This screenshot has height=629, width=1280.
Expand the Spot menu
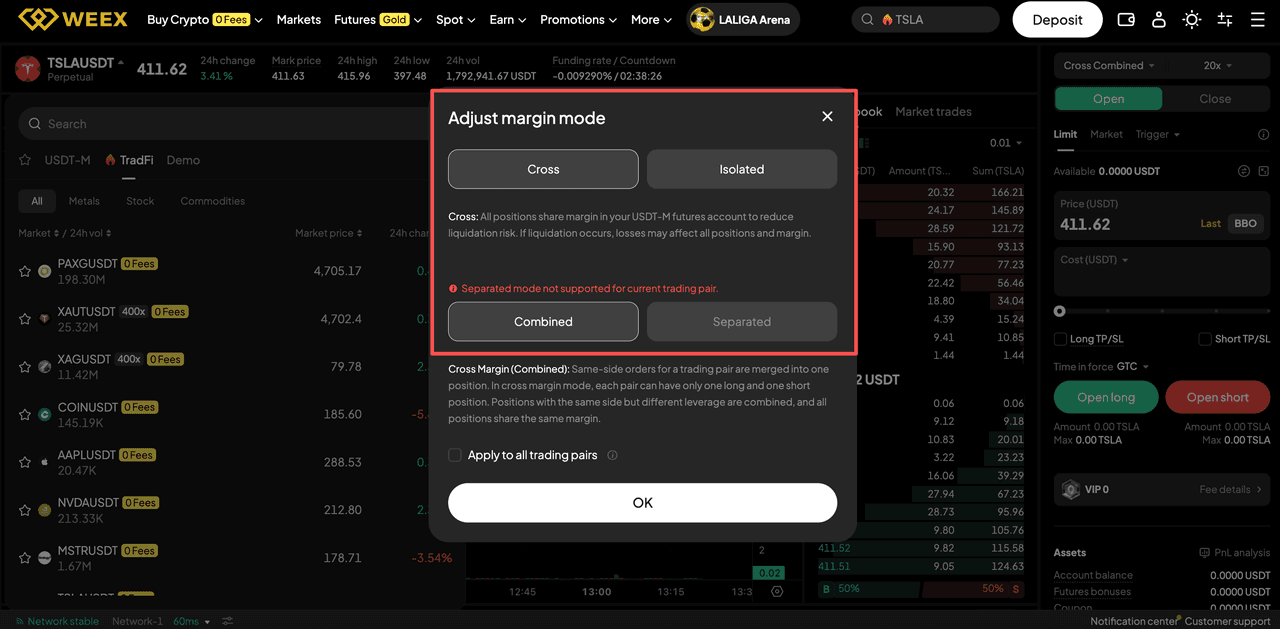click(x=456, y=19)
